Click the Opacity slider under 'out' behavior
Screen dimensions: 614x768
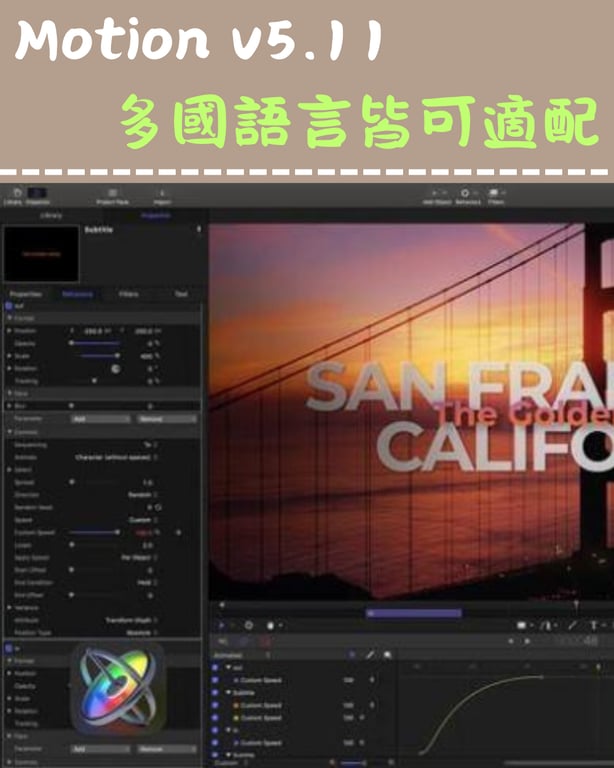94,344
